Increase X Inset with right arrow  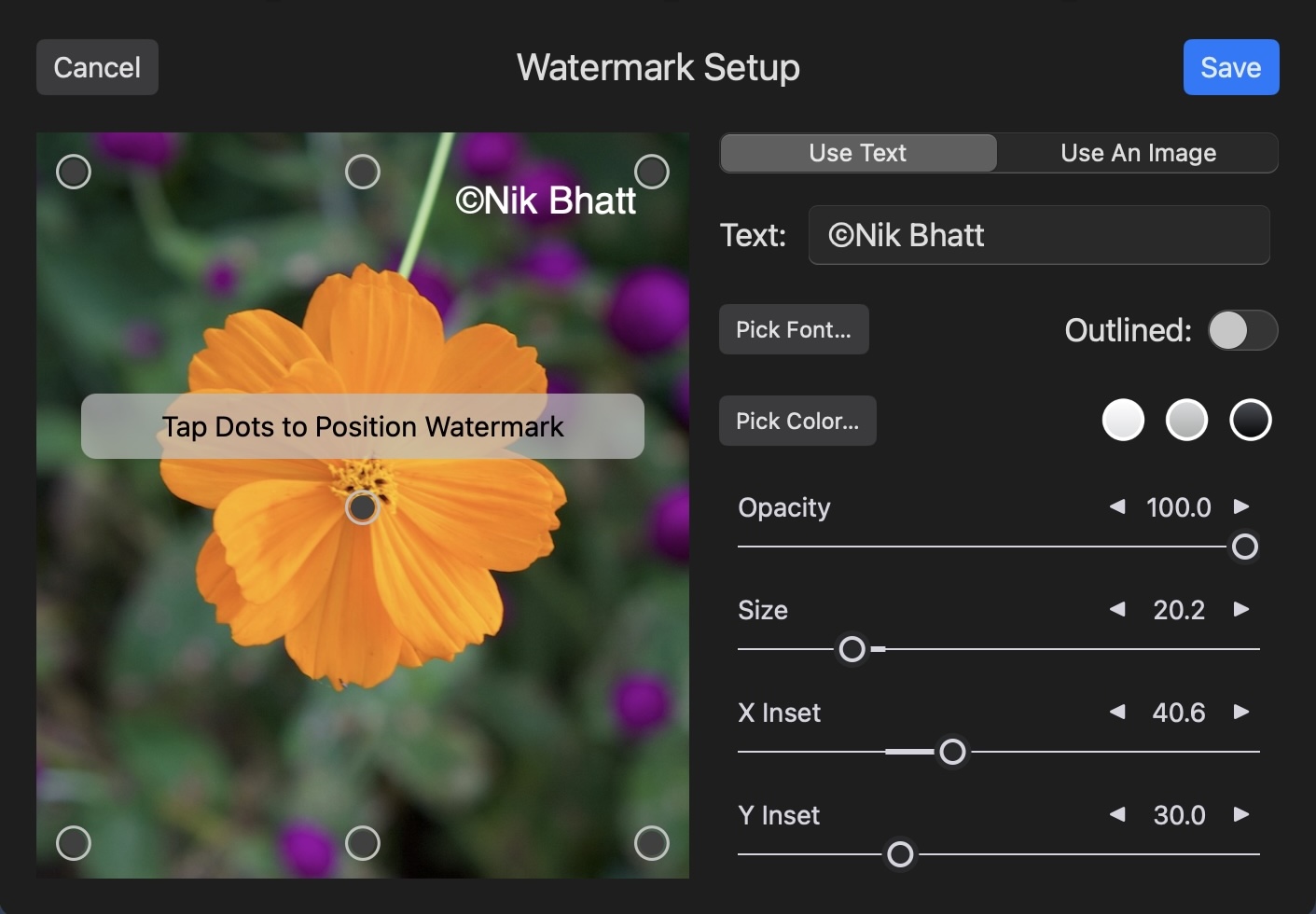tap(1241, 712)
